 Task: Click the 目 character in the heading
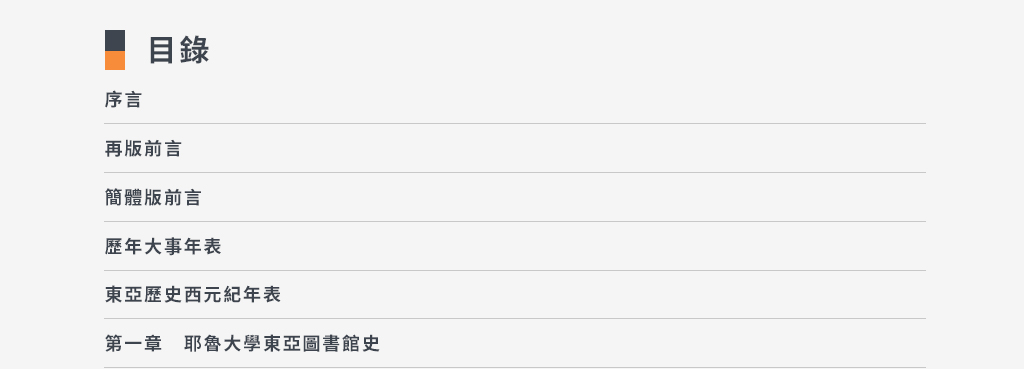click(162, 50)
